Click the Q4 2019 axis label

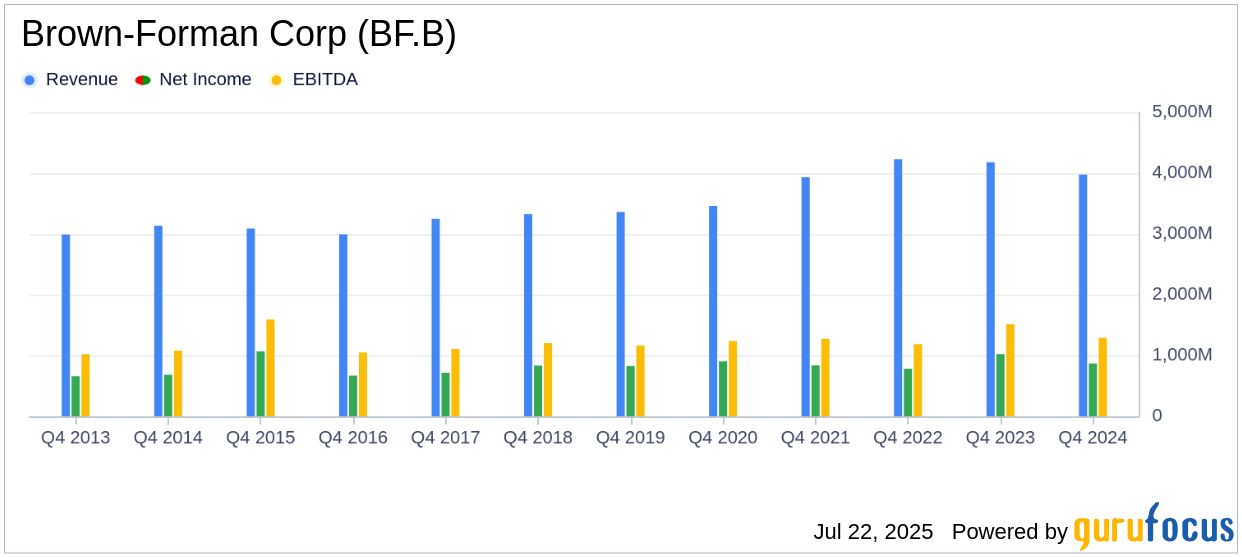coord(631,438)
